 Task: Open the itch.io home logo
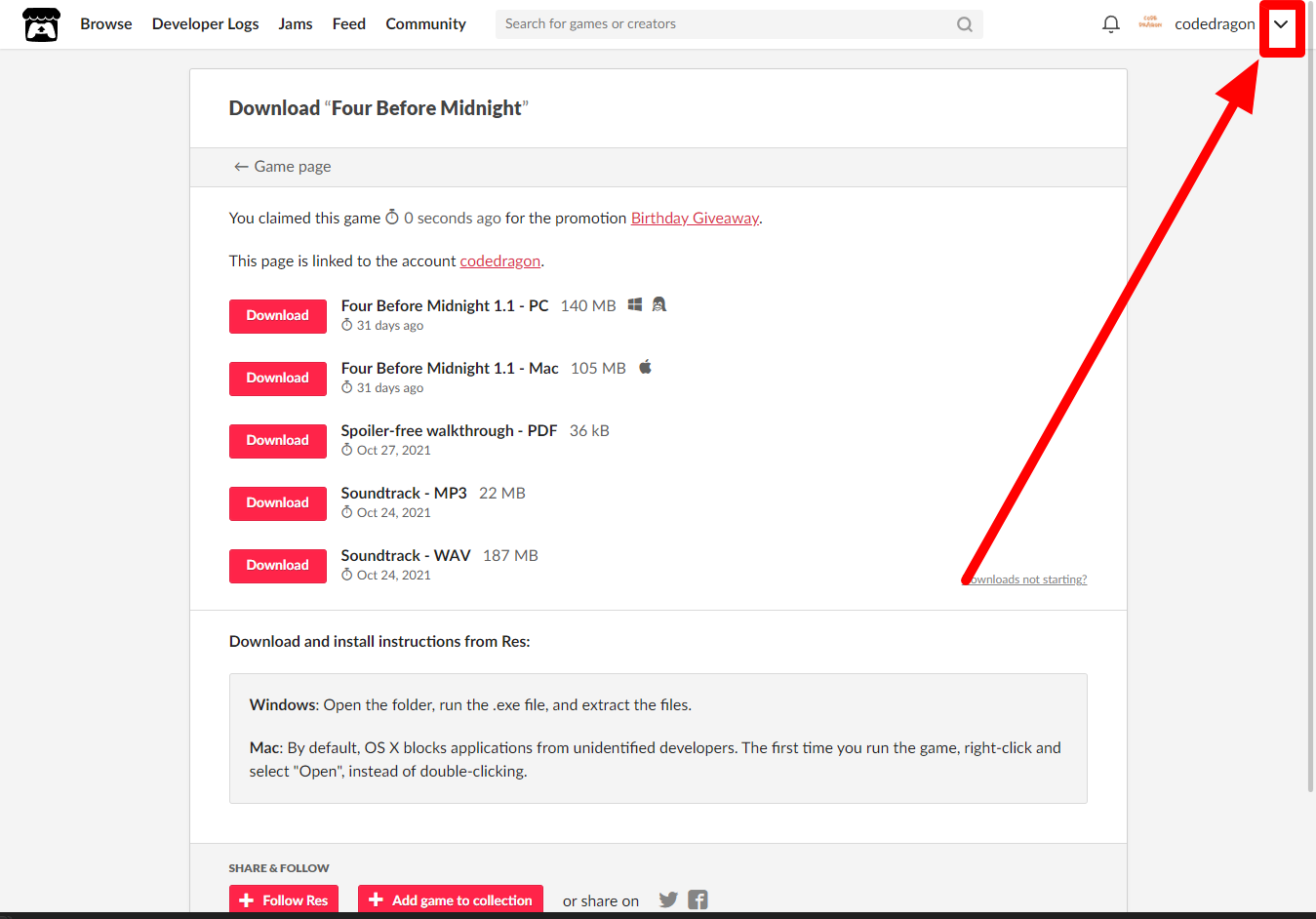41,24
